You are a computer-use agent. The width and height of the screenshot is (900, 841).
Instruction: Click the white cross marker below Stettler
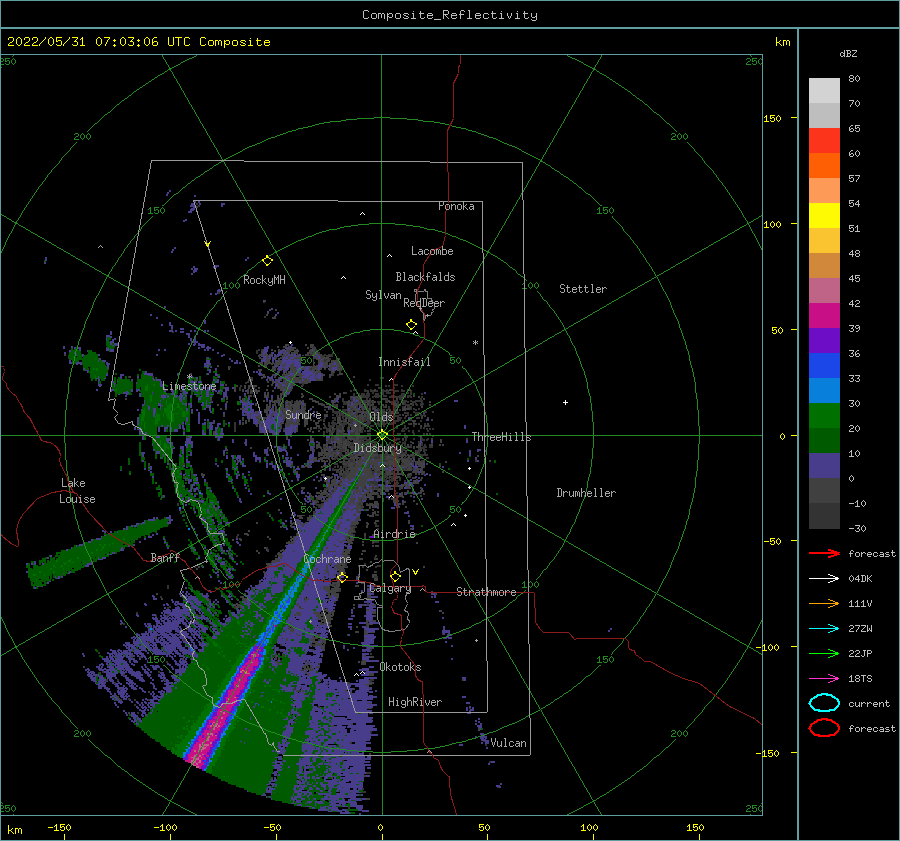[x=565, y=402]
